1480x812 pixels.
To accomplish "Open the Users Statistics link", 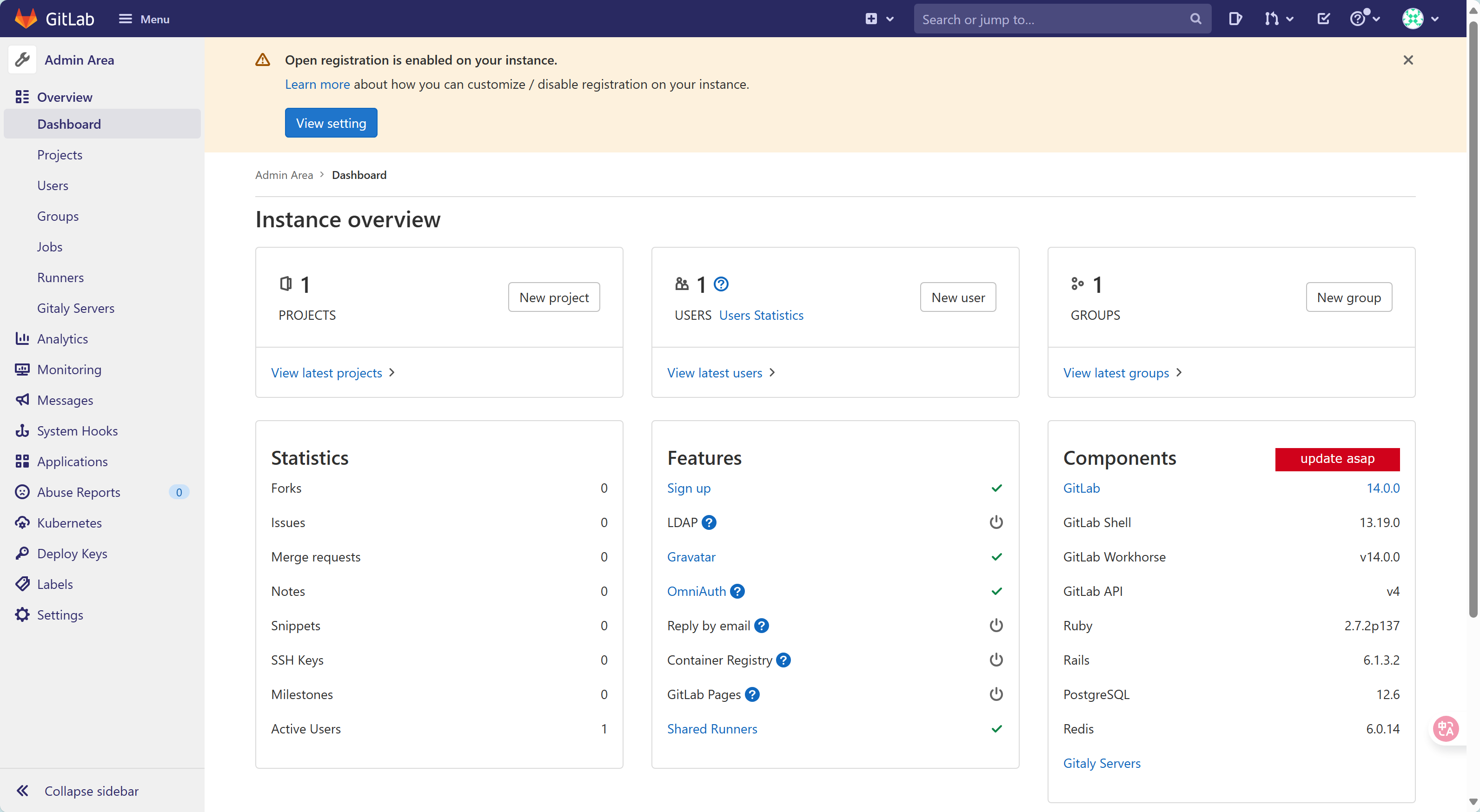I will click(x=761, y=315).
